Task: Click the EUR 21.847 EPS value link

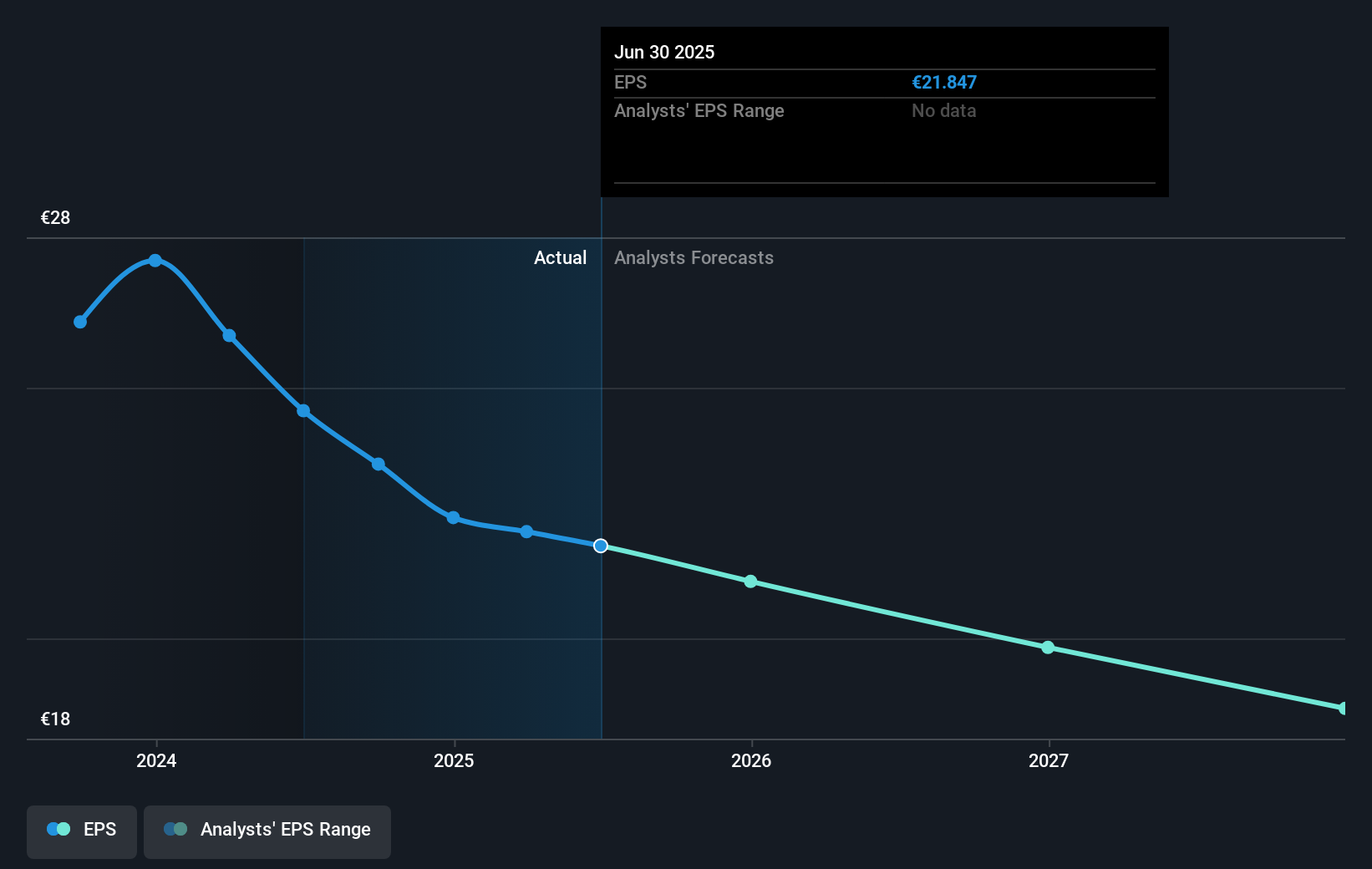Action: pos(945,82)
